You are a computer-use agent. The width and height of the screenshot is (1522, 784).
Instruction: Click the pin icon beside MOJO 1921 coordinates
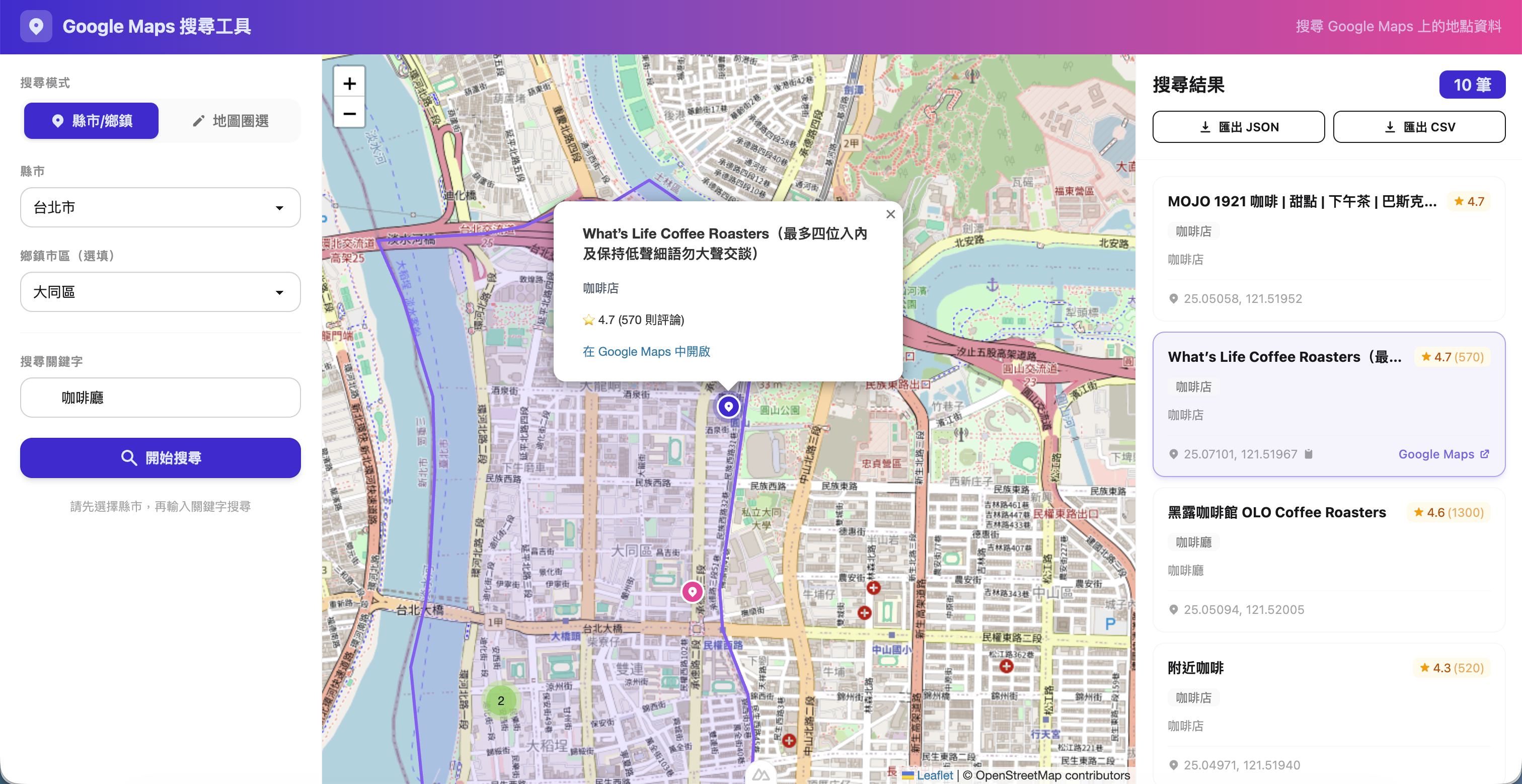(x=1174, y=298)
